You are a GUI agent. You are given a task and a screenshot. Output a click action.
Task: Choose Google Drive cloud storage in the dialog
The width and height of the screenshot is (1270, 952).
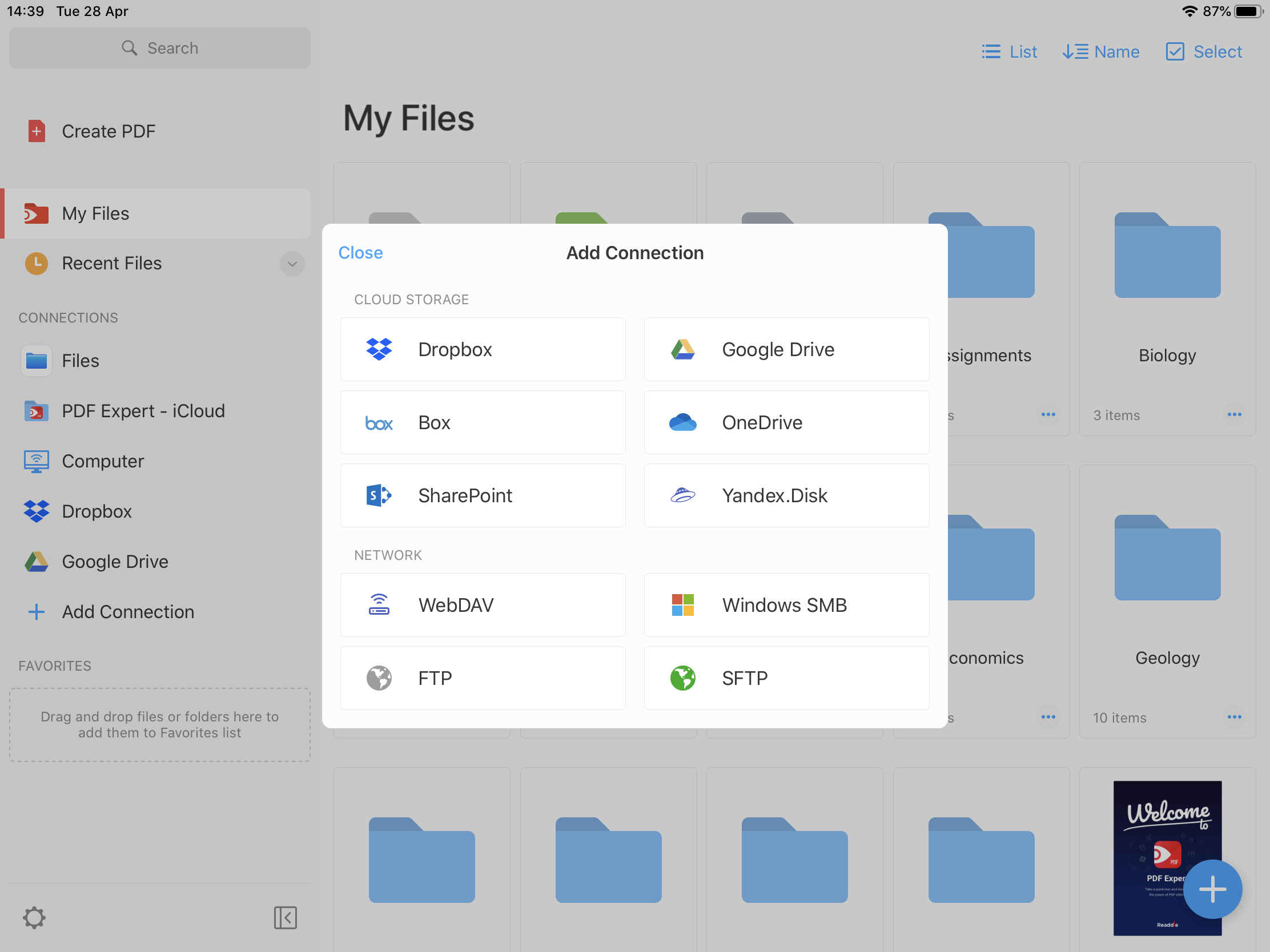point(786,349)
